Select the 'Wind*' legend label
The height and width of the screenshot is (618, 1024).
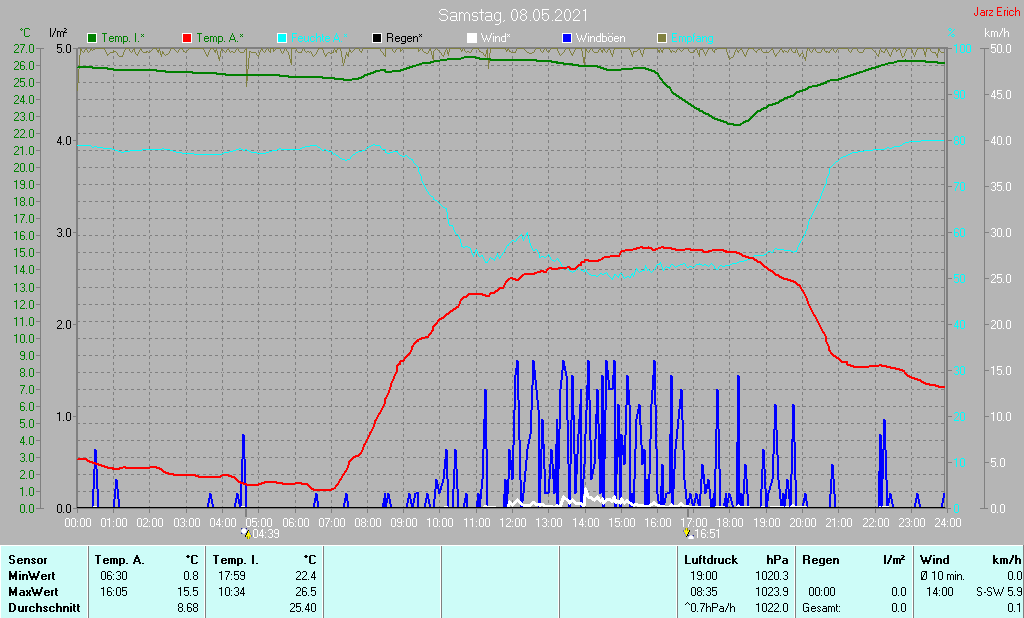(496, 38)
